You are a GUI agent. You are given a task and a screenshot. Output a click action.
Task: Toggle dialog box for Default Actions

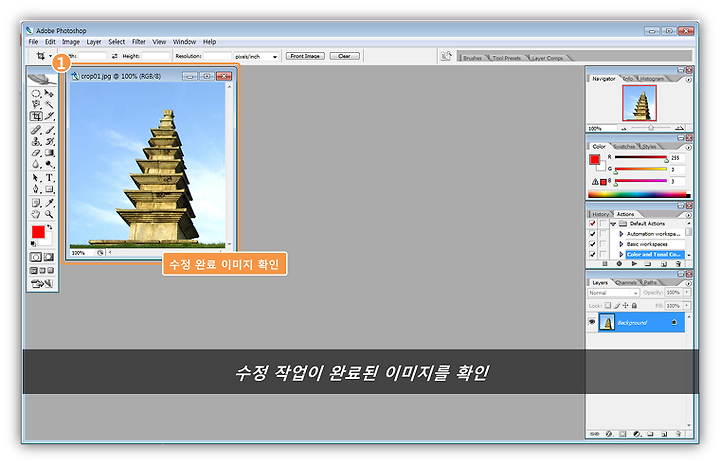click(602, 224)
